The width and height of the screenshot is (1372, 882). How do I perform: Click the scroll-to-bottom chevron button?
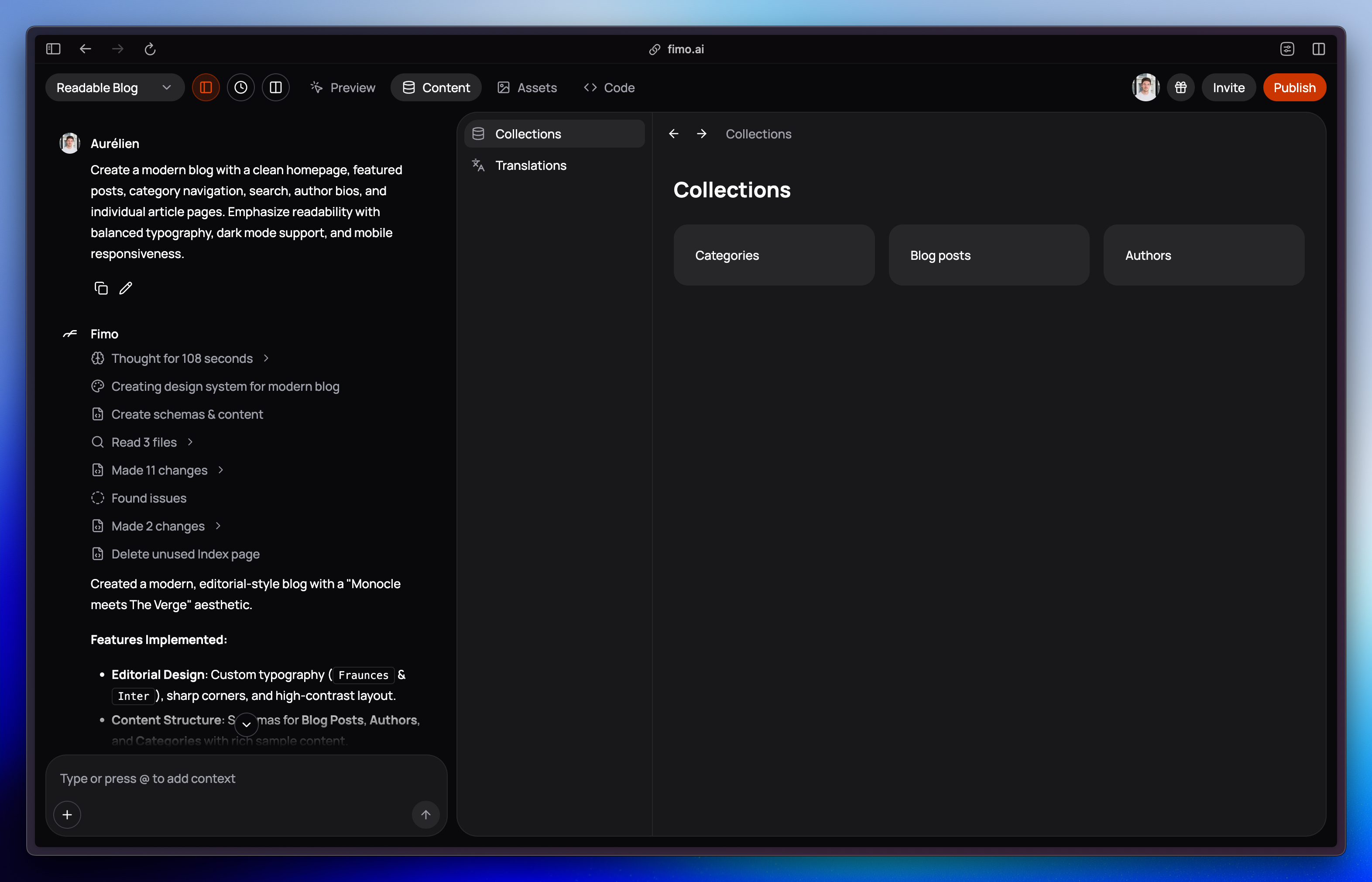[x=247, y=724]
